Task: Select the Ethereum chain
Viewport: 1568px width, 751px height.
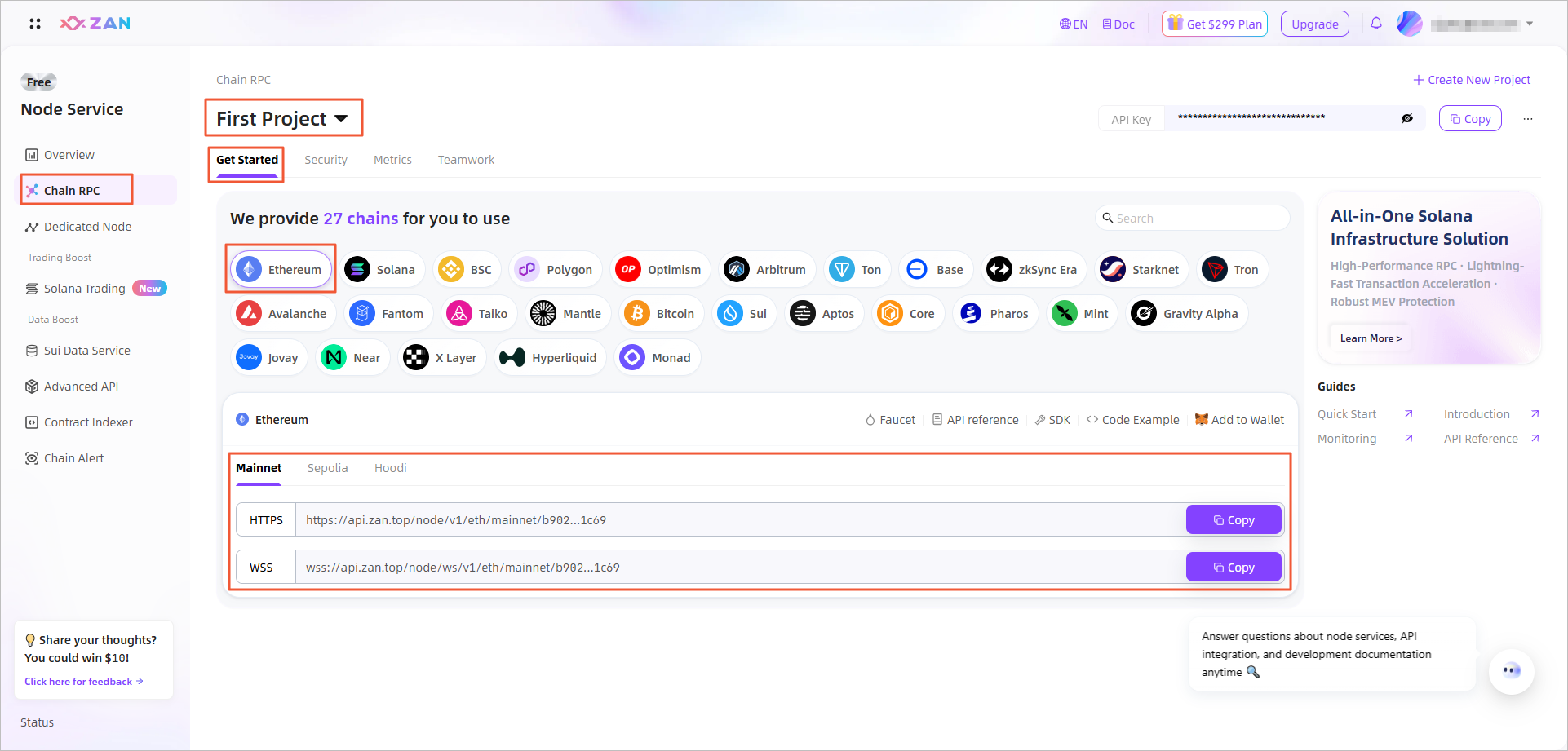Action: coord(281,270)
